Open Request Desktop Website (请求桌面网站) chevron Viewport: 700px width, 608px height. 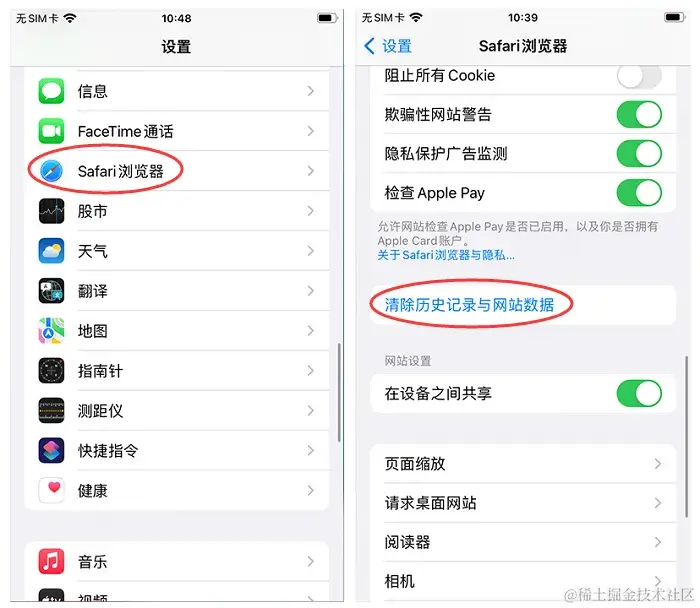click(658, 503)
